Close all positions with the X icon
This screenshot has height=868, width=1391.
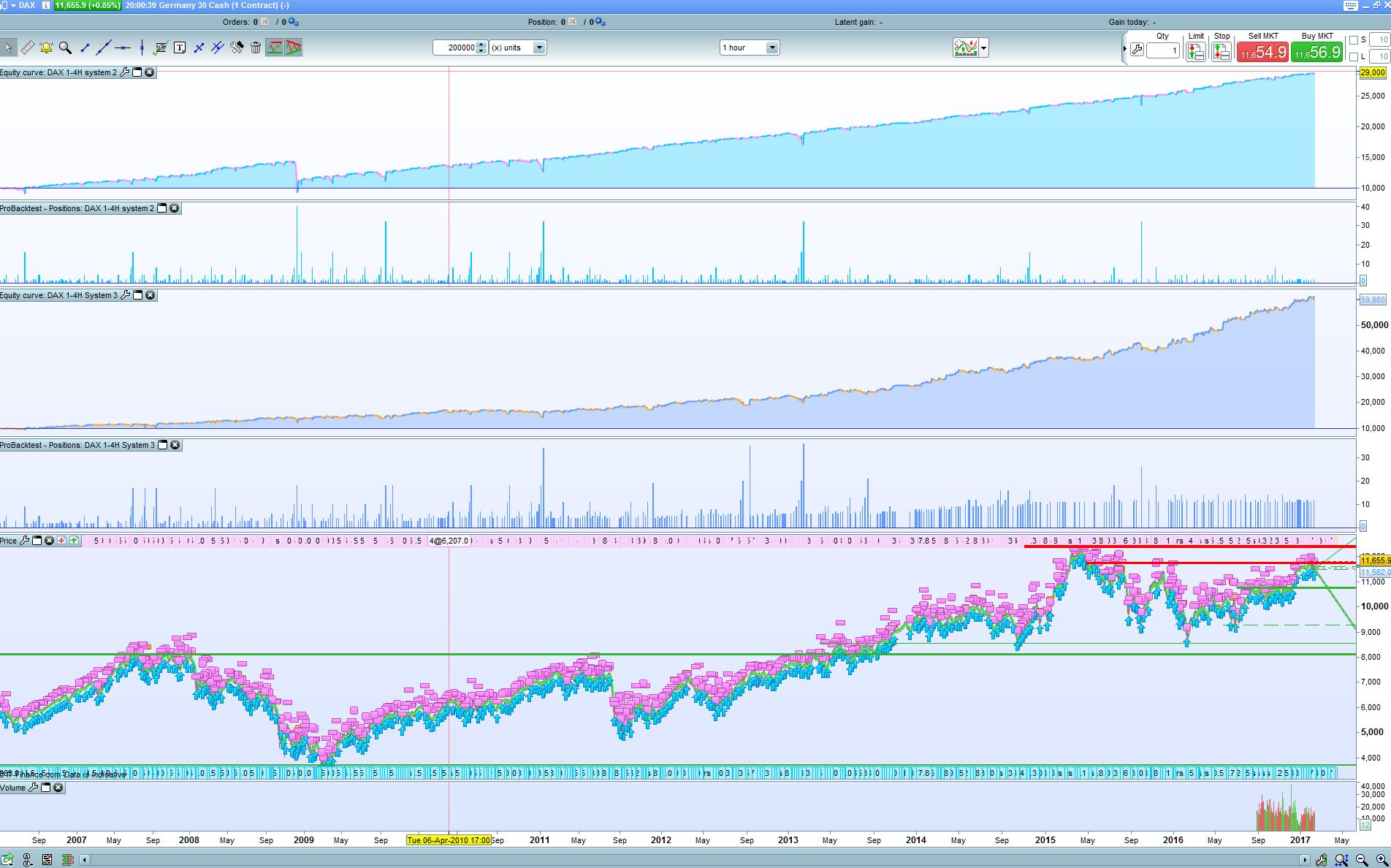[572, 22]
